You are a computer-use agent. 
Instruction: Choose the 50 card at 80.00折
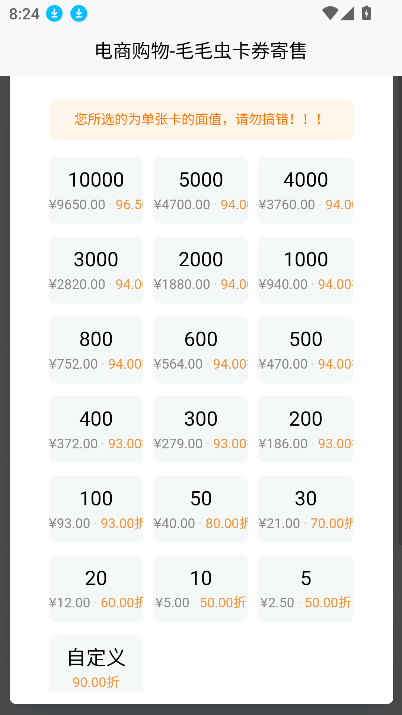pos(201,509)
